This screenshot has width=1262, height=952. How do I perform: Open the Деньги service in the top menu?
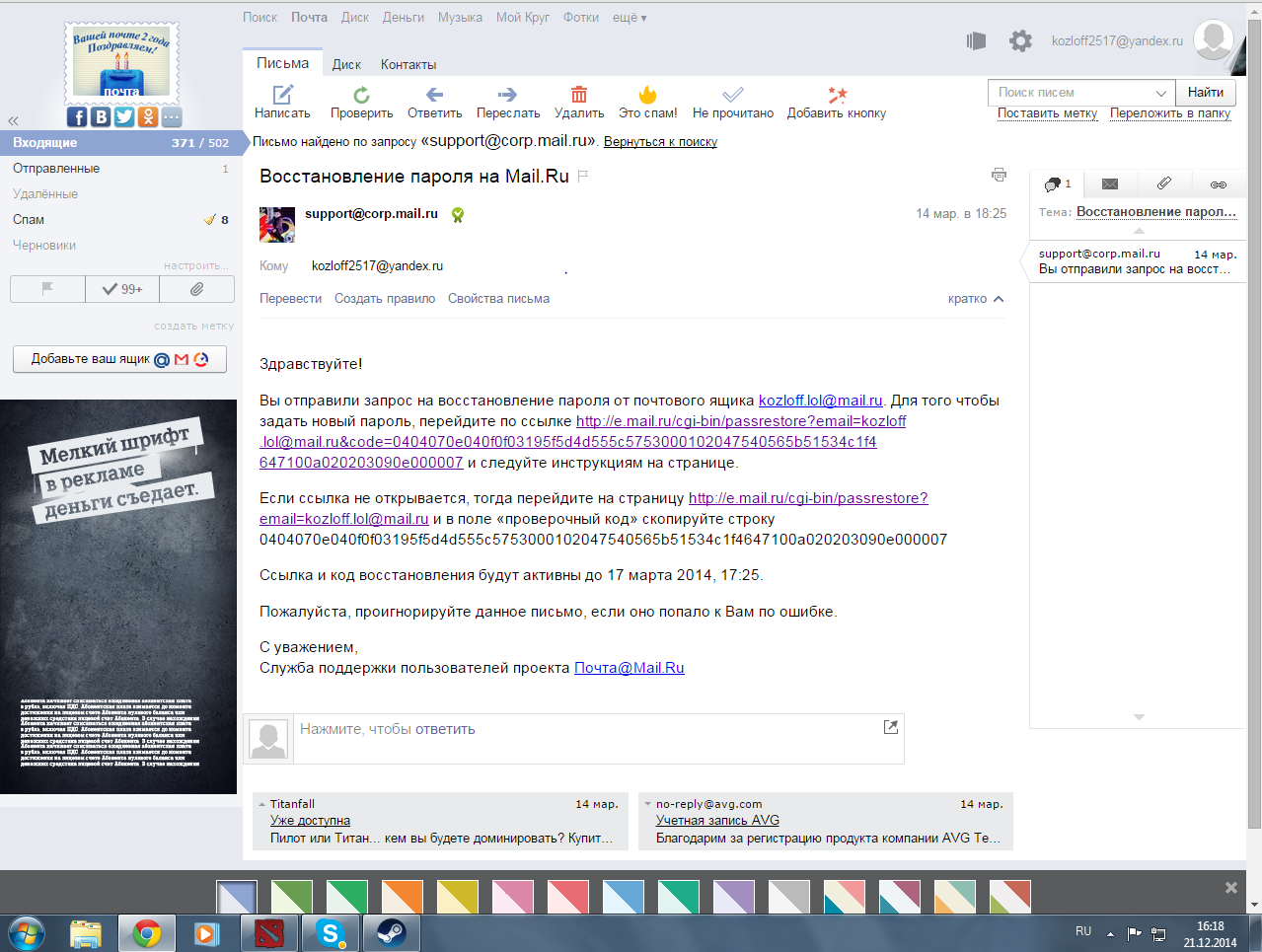404,17
